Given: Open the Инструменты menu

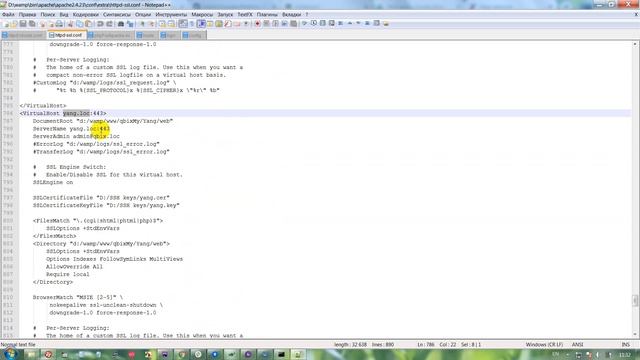Looking at the screenshot, I should point(171,14).
